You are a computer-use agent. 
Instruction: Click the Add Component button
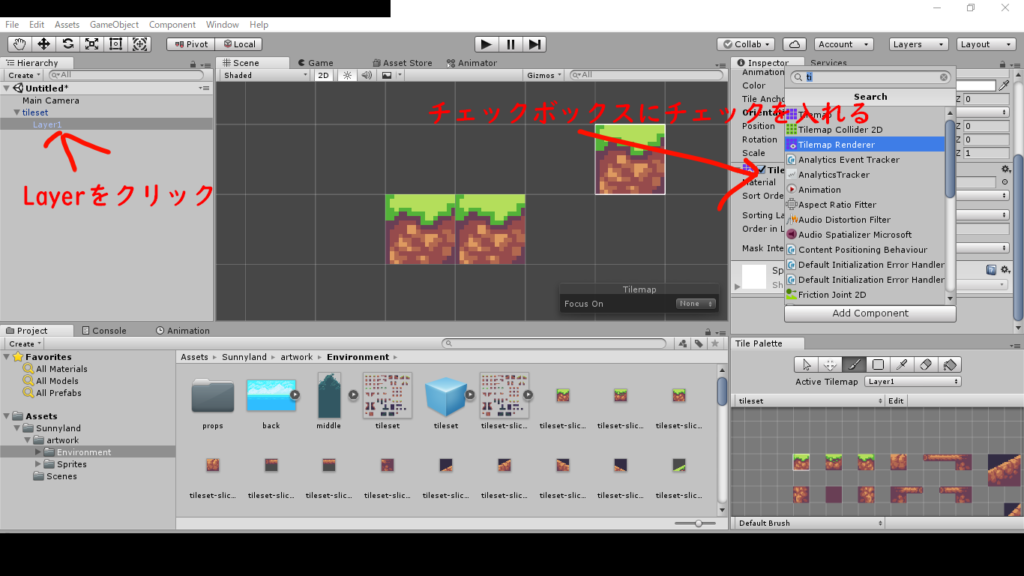870,313
